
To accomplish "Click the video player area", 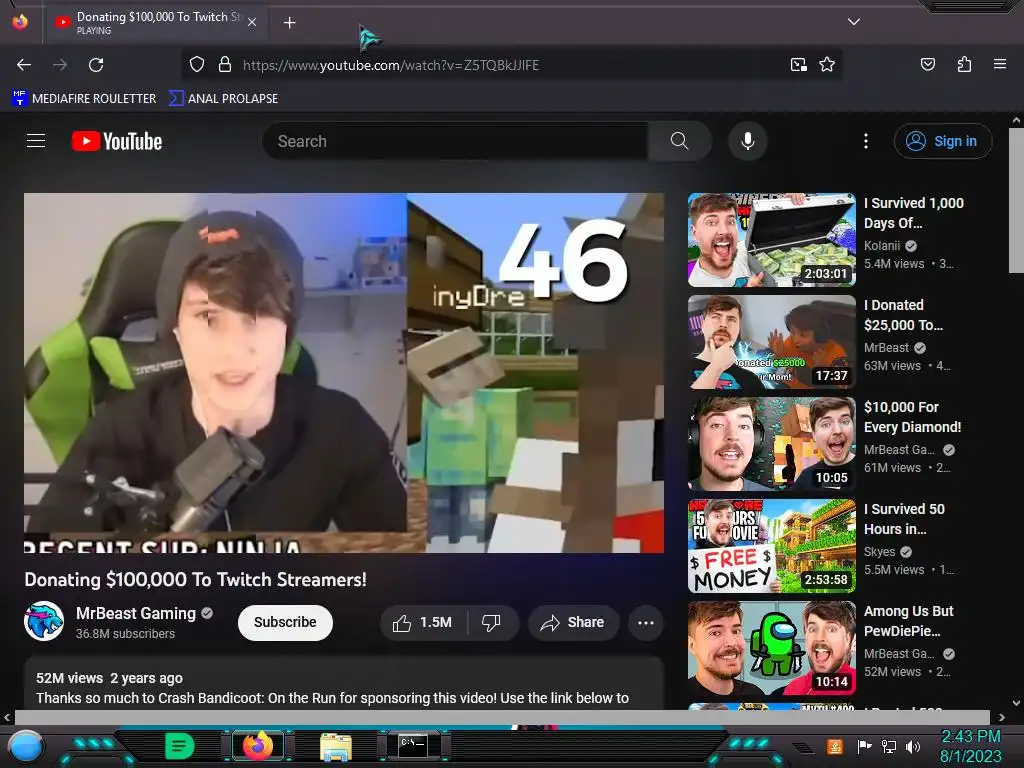I will [344, 372].
